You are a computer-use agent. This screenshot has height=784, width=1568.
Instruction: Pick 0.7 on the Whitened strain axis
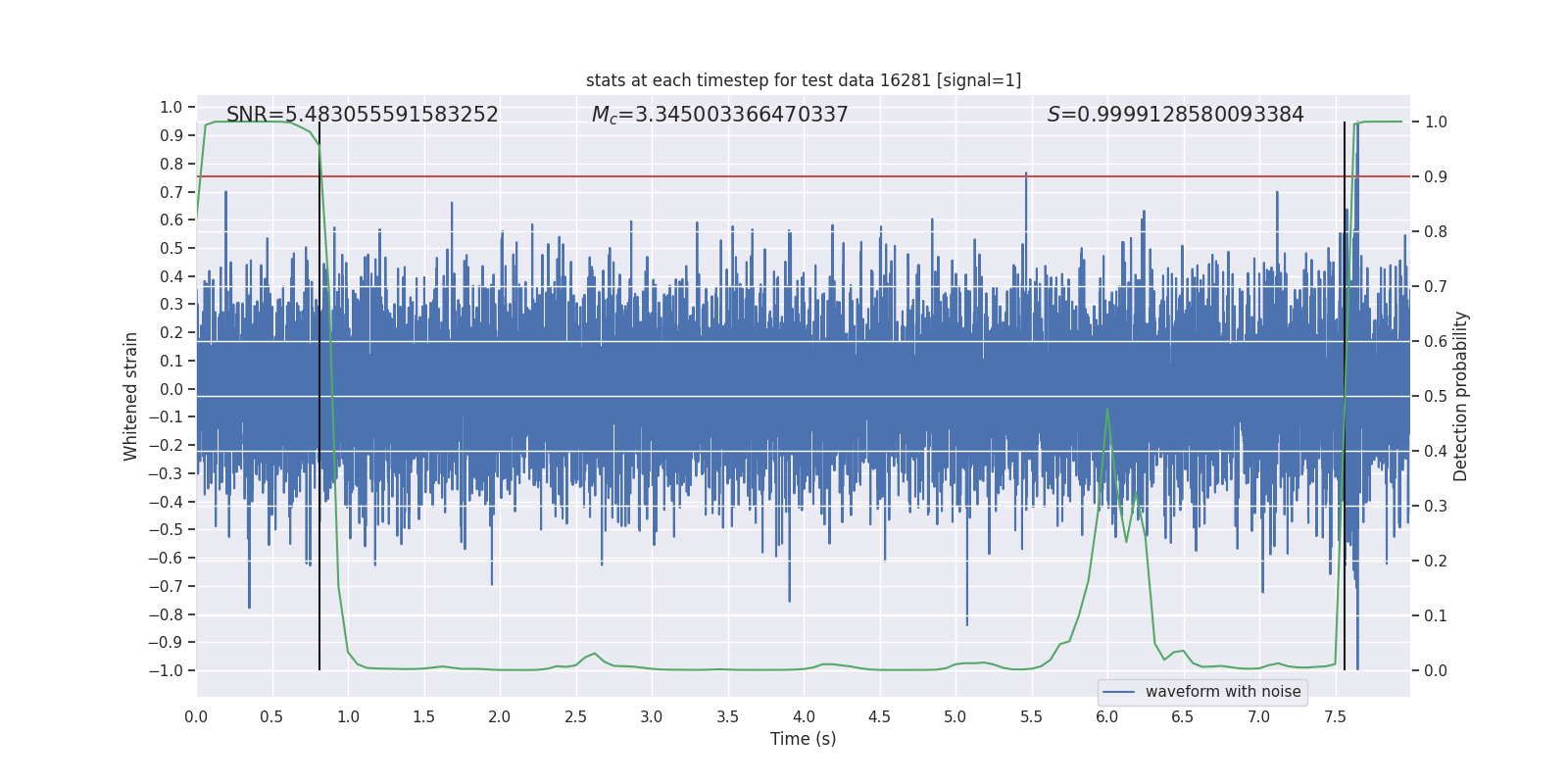pyautogui.click(x=171, y=192)
